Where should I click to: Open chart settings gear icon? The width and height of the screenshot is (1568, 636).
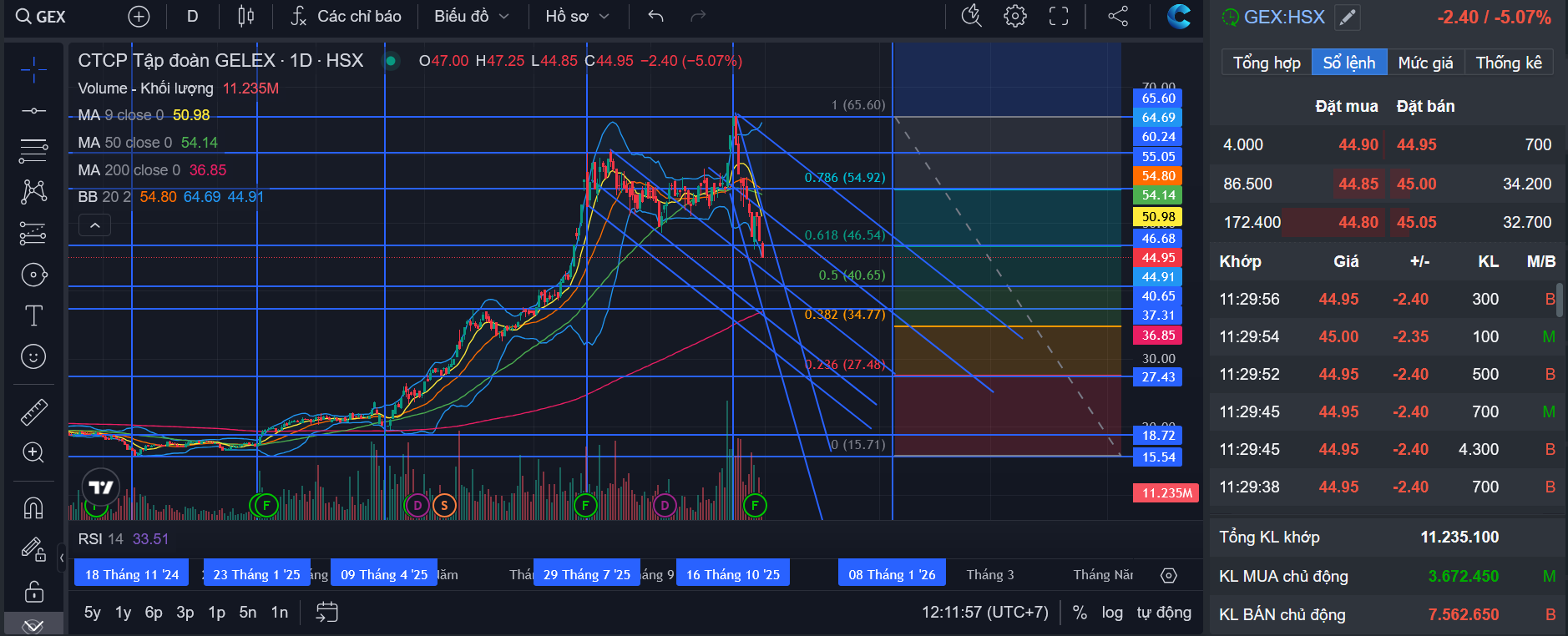pos(1015,16)
